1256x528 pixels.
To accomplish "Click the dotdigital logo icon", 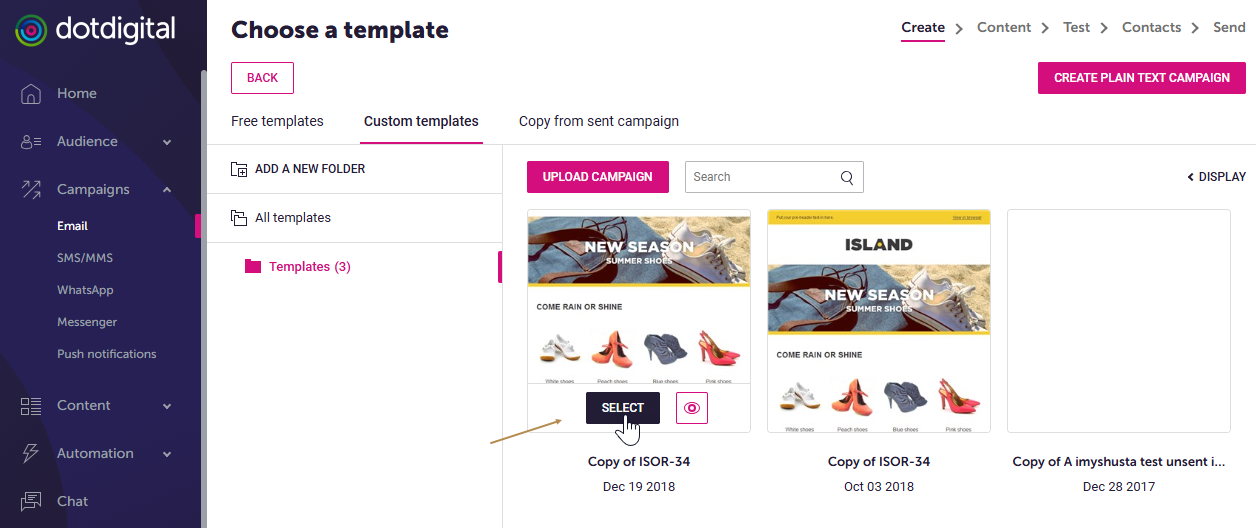I will point(31,30).
